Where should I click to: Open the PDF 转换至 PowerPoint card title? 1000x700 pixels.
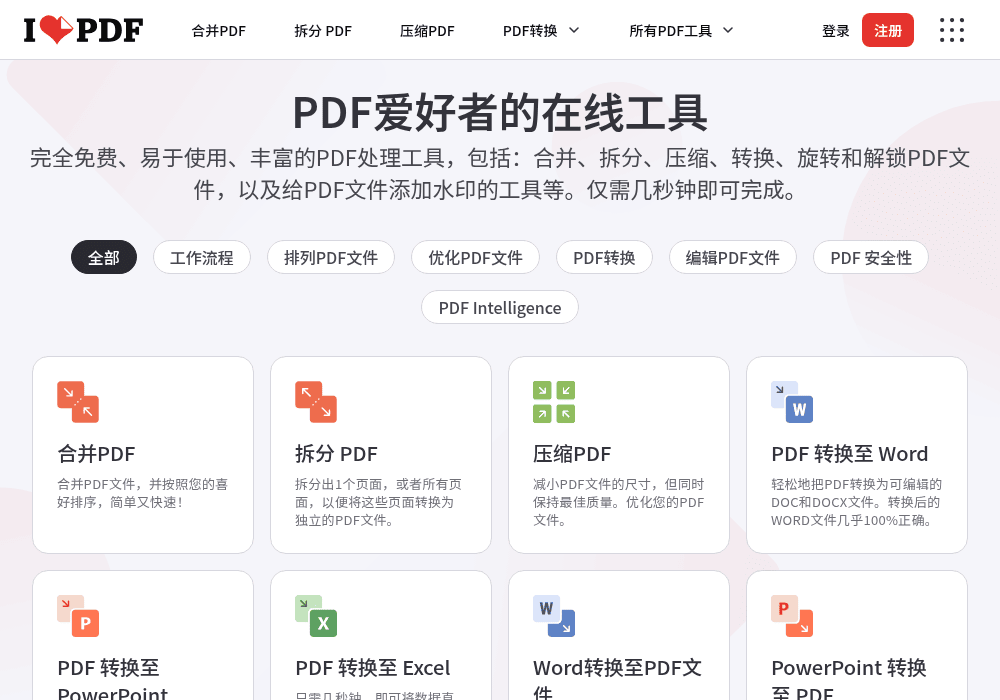(112, 679)
